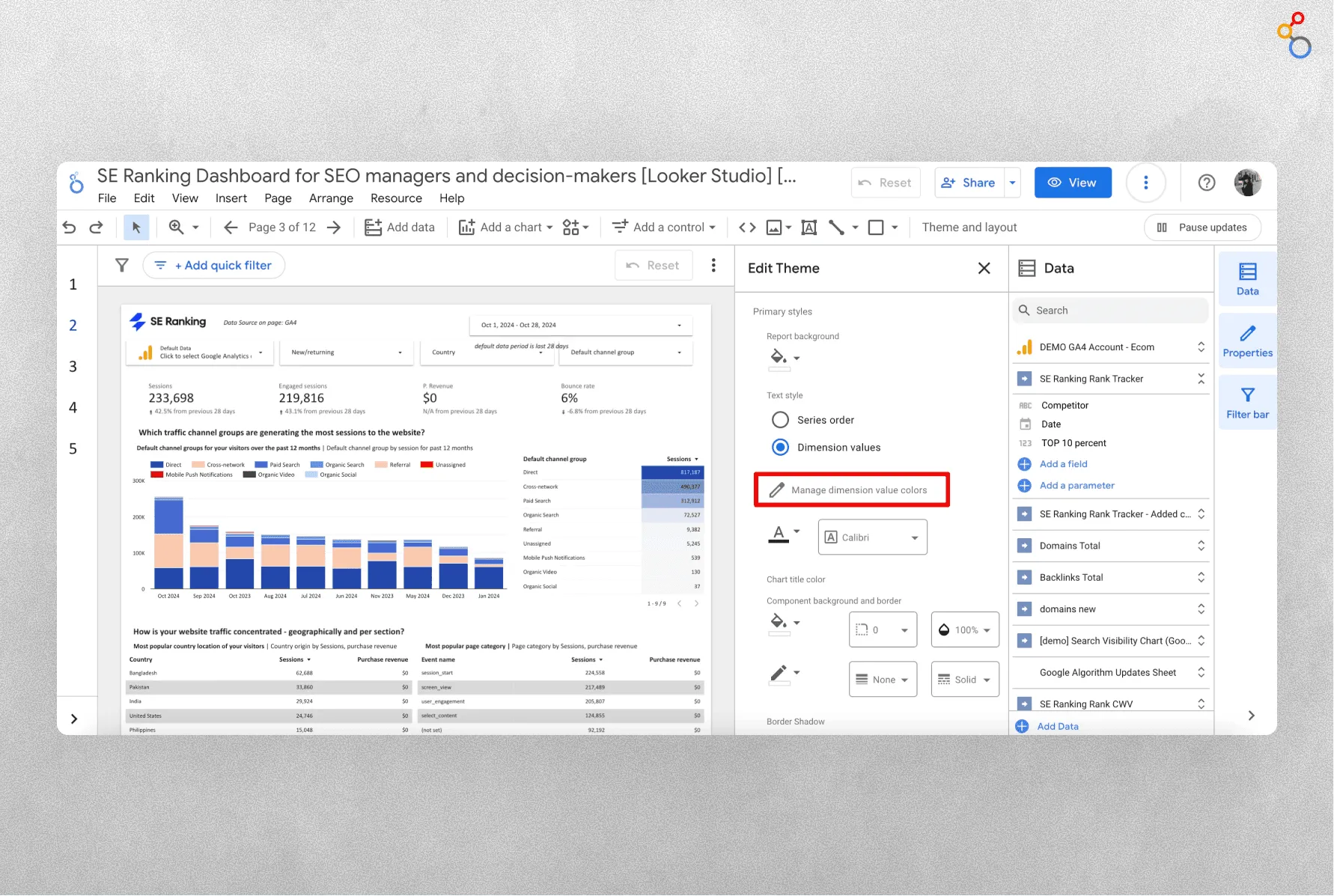Select the rectangle shape tool
The width and height of the screenshot is (1334, 896).
pyautogui.click(x=876, y=228)
